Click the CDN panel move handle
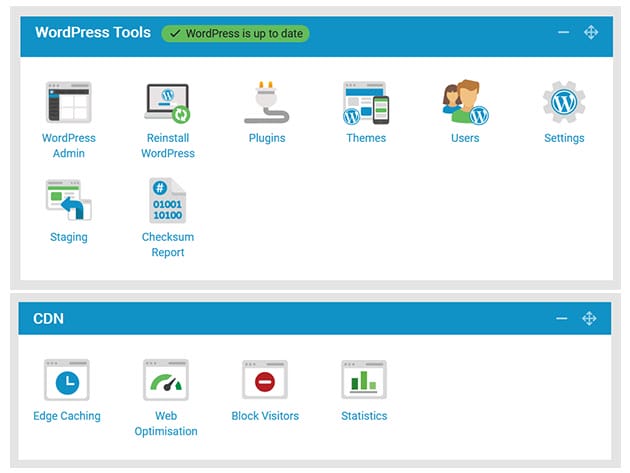The image size is (630, 473). [x=590, y=319]
